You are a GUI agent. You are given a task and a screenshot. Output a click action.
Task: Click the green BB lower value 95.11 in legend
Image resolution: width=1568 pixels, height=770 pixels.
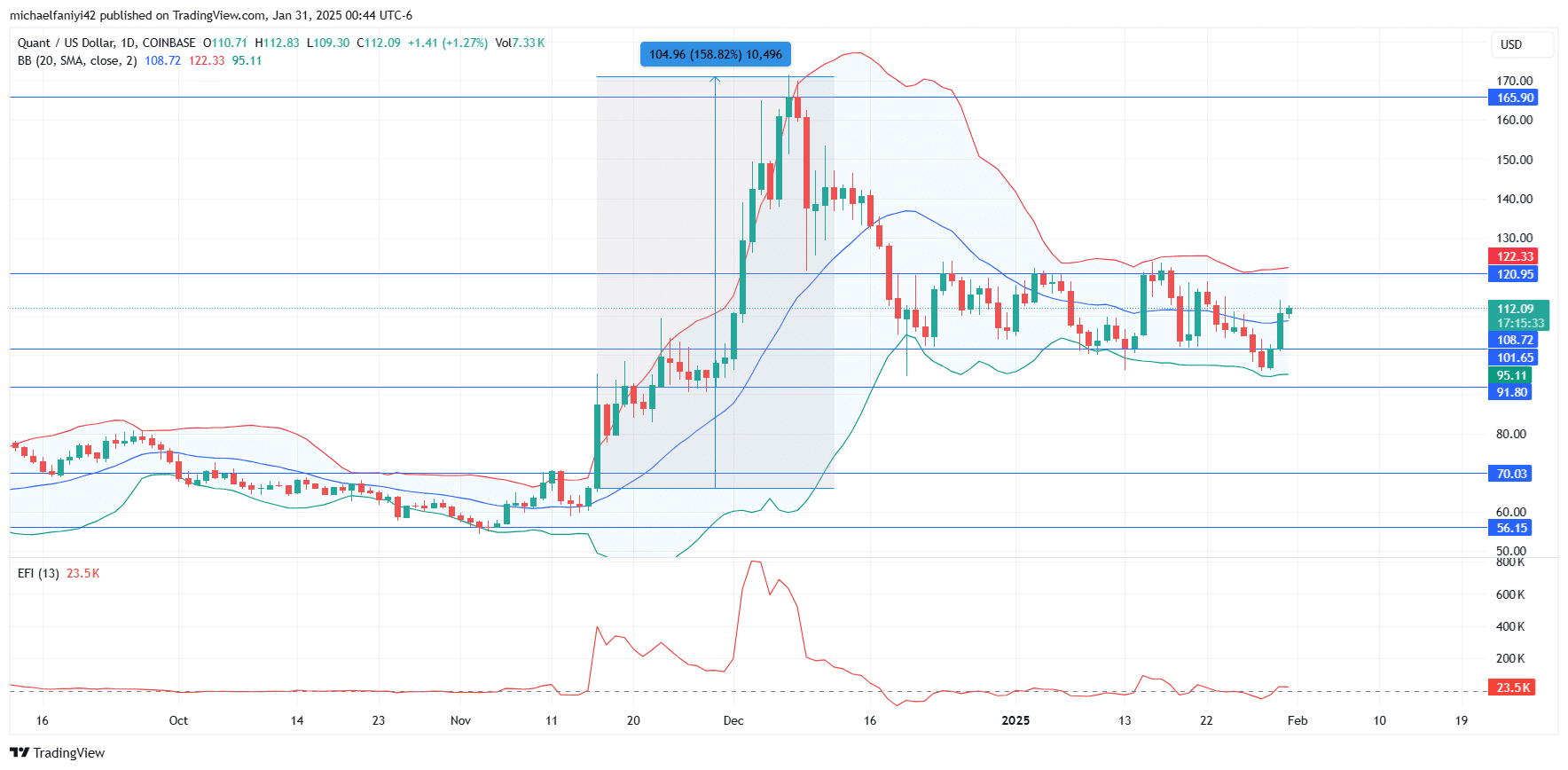(247, 60)
